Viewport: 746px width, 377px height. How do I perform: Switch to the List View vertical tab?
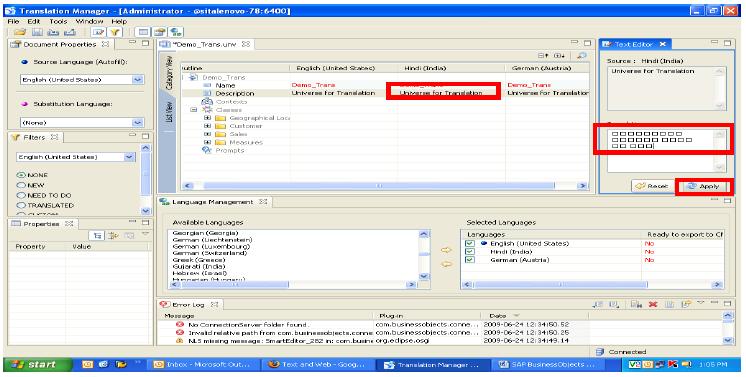(x=169, y=111)
